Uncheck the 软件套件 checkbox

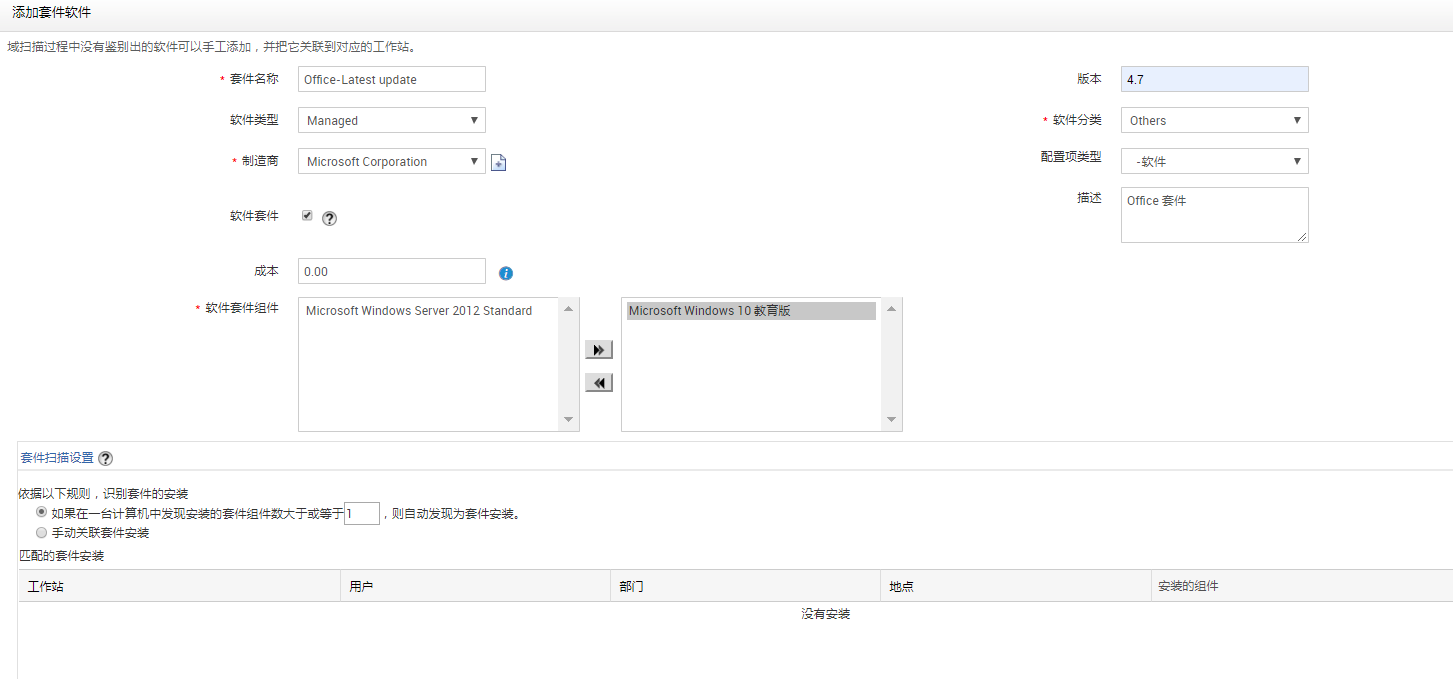pyautogui.click(x=307, y=215)
